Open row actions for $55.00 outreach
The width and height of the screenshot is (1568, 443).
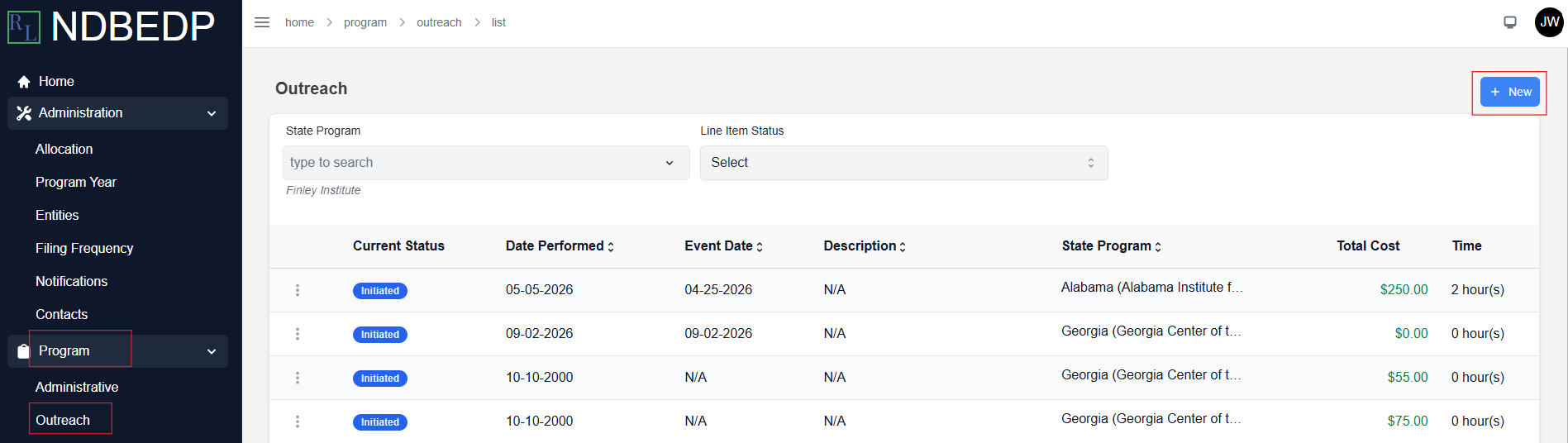click(x=298, y=378)
